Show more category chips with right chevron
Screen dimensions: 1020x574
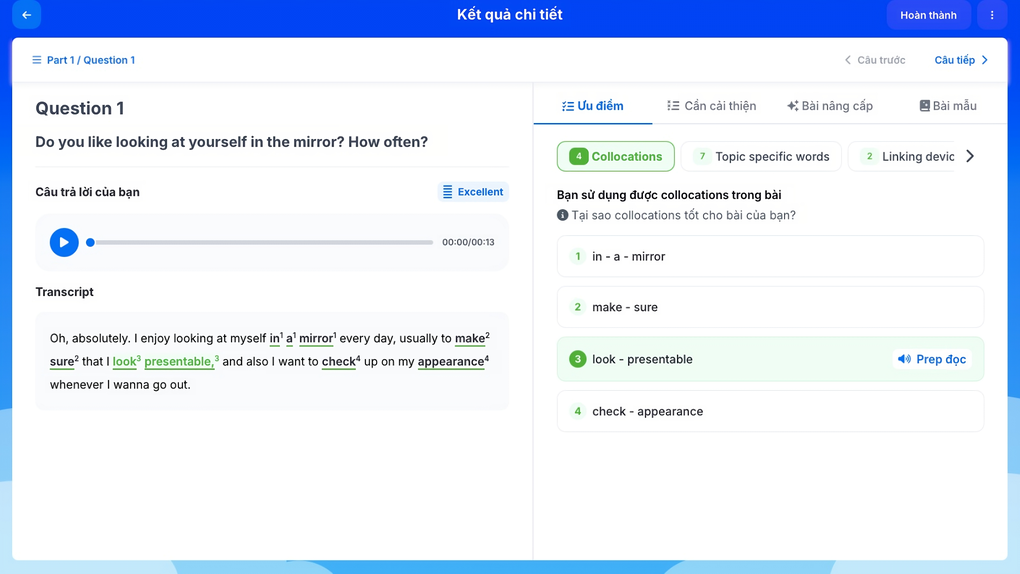[x=970, y=156]
